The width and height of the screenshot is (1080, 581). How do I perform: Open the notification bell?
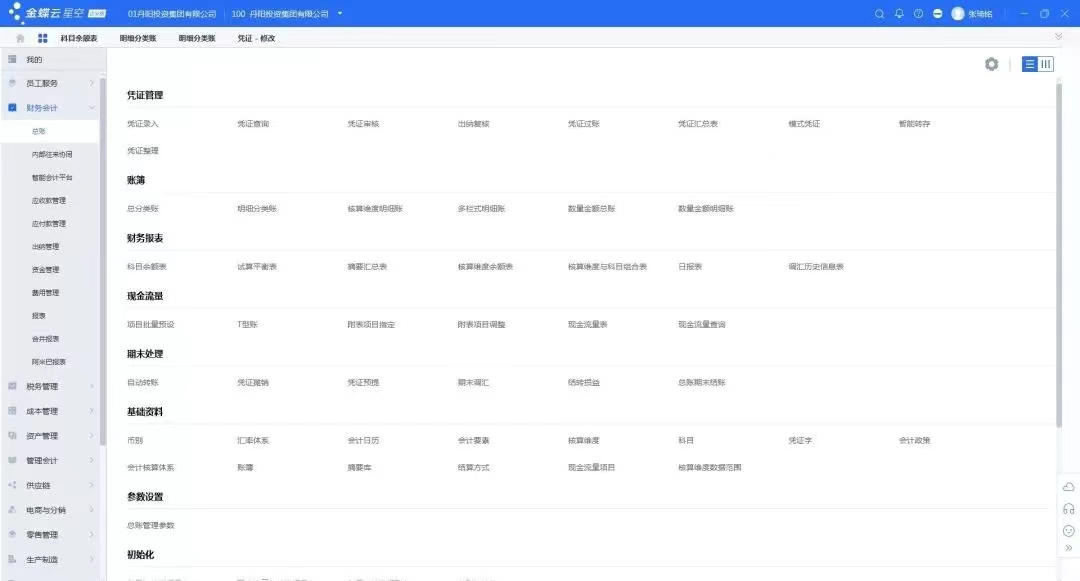point(899,14)
